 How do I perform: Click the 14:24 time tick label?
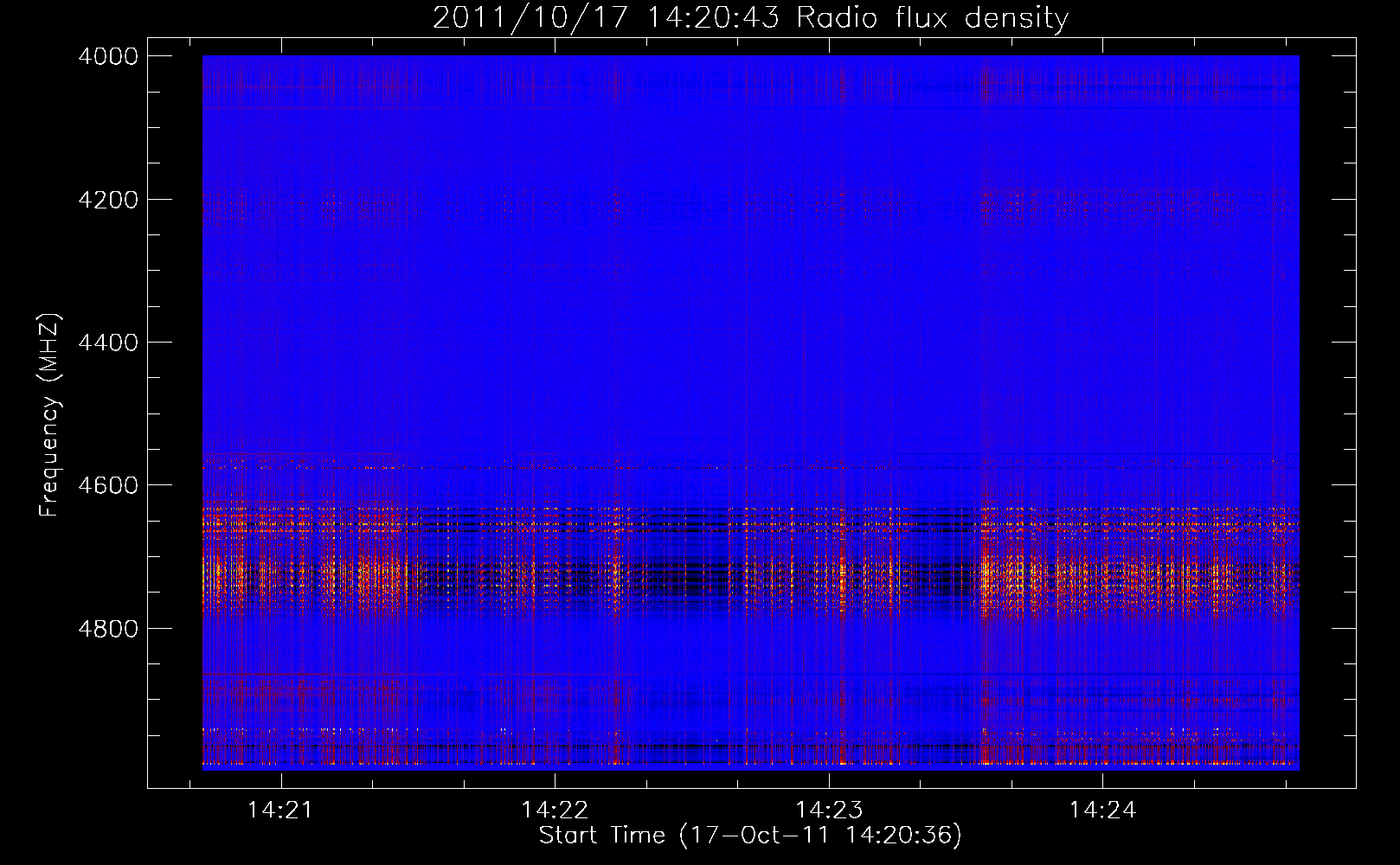tap(1102, 811)
